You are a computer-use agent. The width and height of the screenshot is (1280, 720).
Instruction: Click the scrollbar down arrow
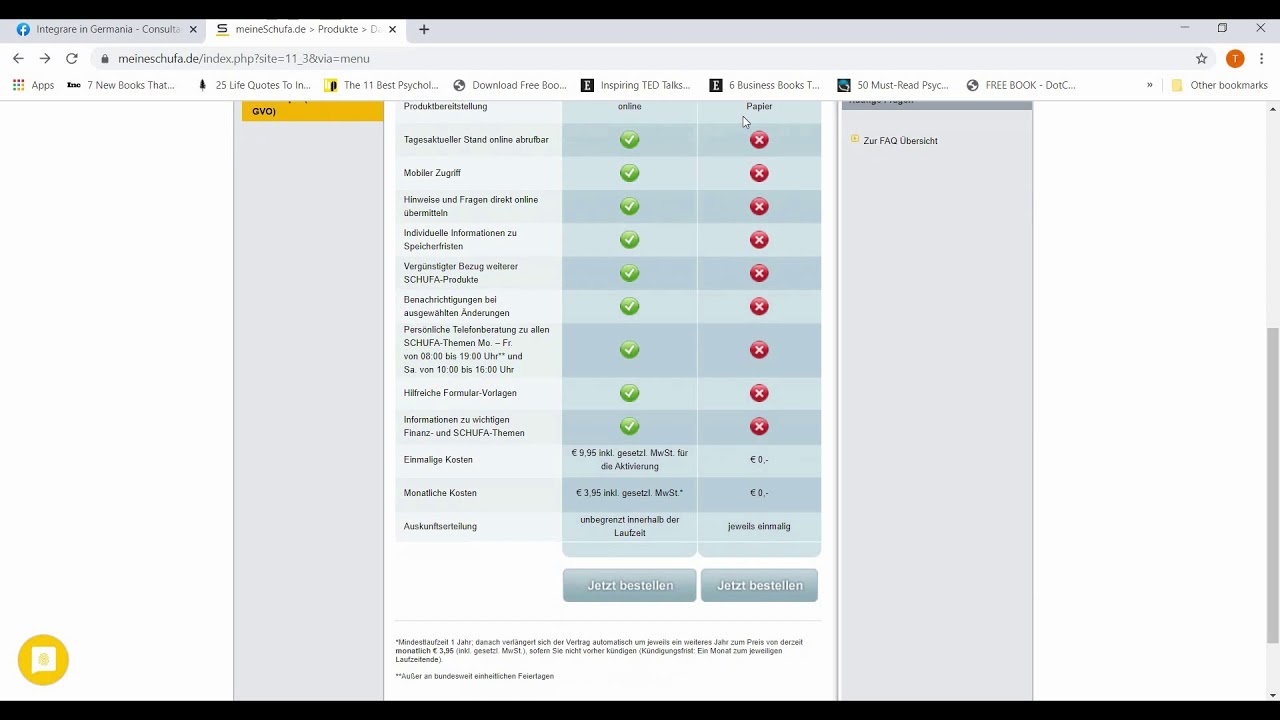1272,695
